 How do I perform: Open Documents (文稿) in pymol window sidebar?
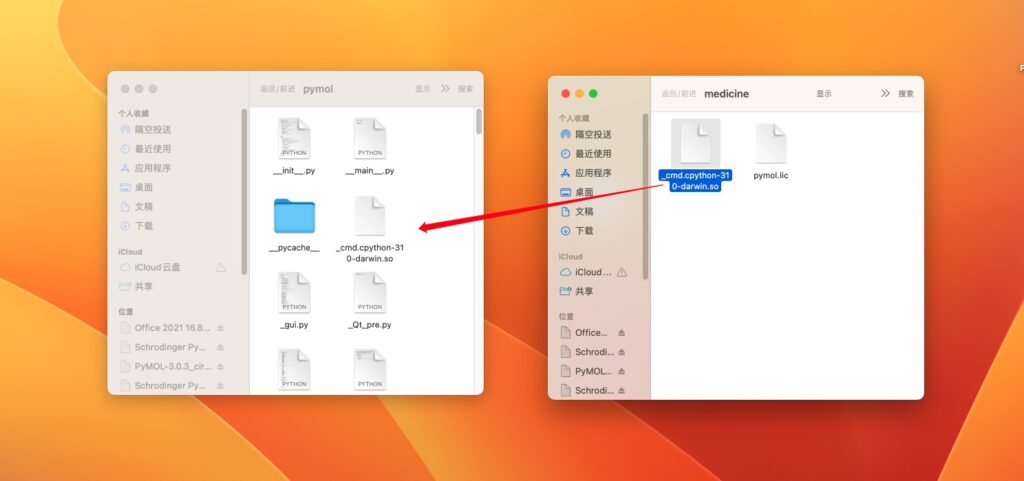136,206
